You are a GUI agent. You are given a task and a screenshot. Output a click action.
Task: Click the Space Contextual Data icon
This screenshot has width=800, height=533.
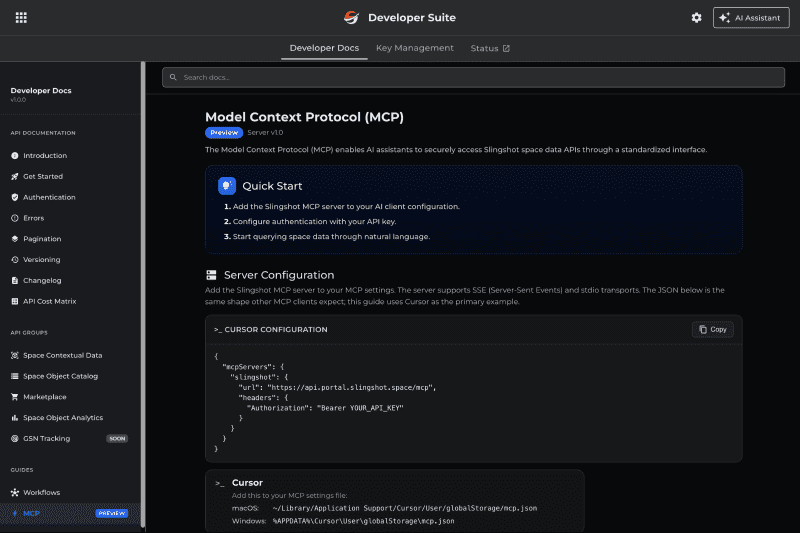tap(15, 356)
